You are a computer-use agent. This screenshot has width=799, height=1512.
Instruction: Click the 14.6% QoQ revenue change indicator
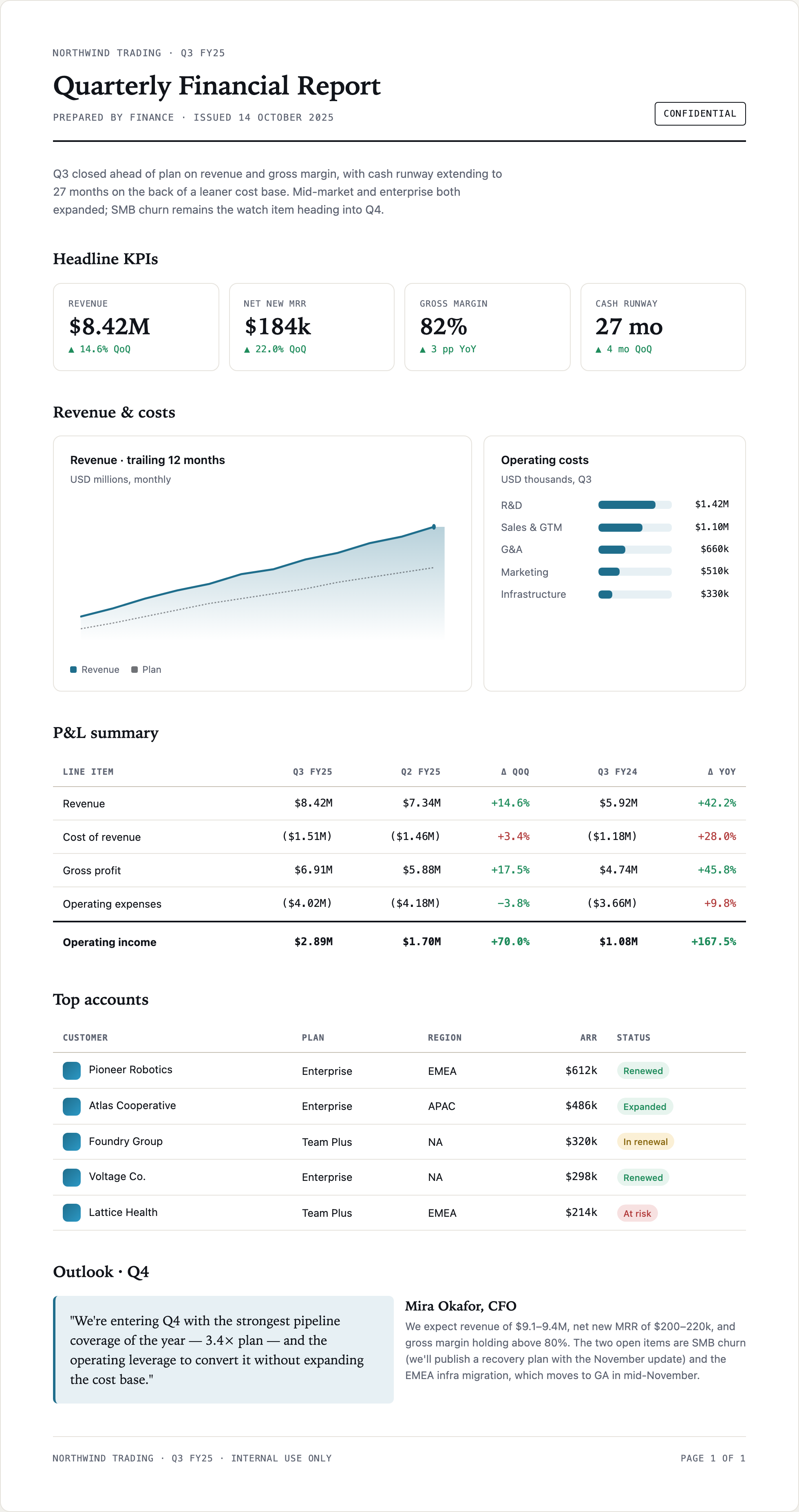tap(100, 349)
